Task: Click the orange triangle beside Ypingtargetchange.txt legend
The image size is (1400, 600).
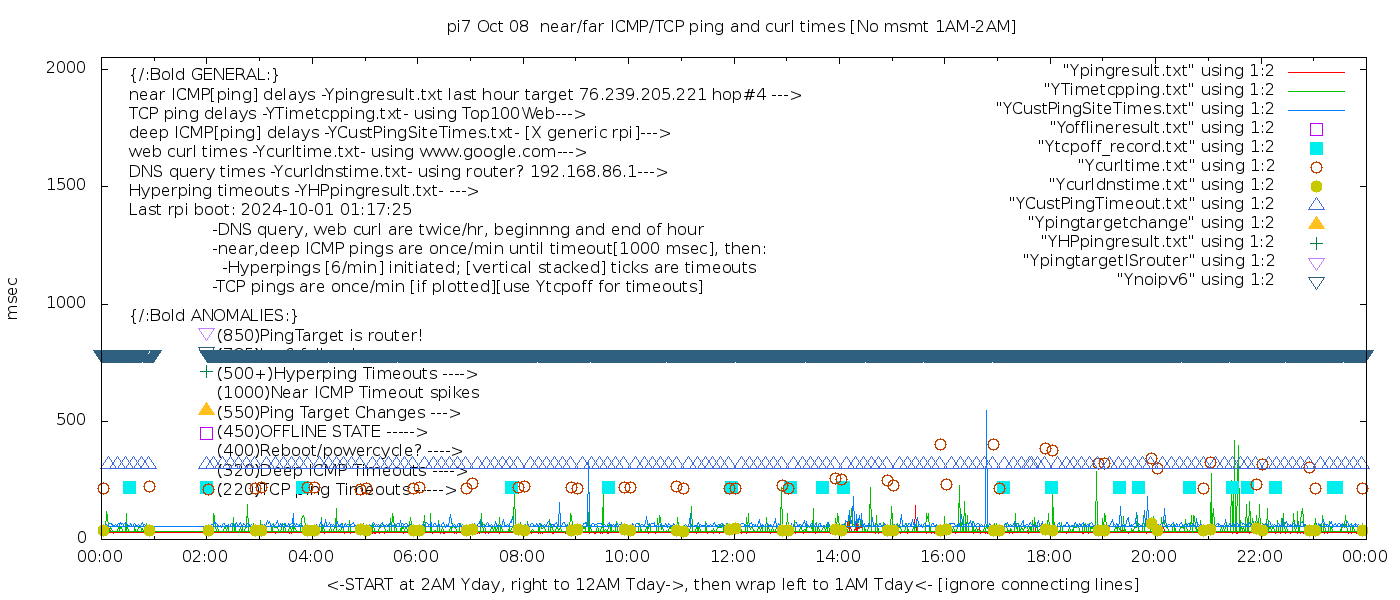Action: pos(1316,222)
